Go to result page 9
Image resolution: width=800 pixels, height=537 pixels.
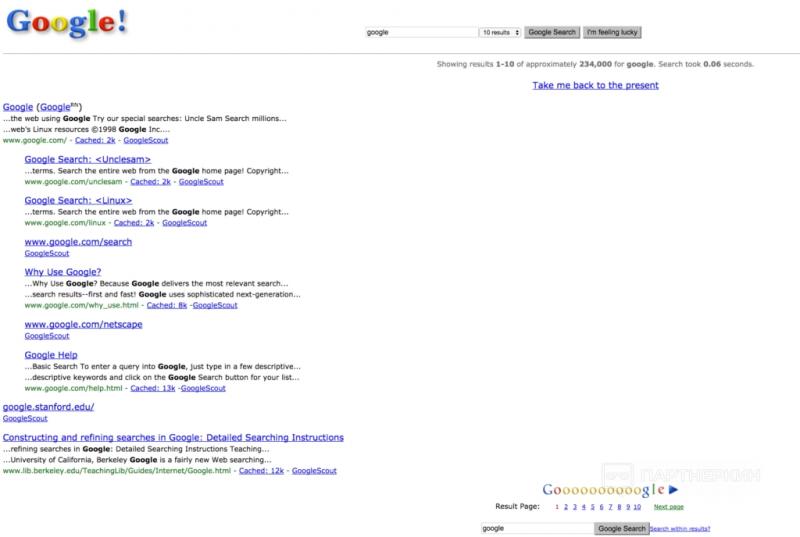tap(628, 507)
